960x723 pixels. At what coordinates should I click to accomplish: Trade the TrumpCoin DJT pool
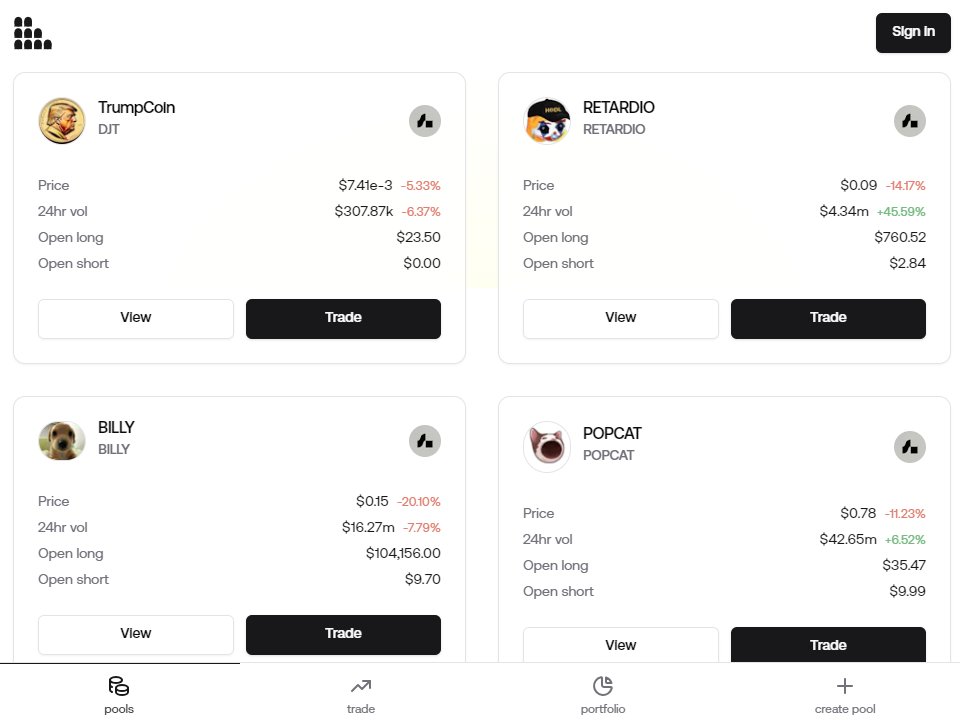click(x=343, y=318)
